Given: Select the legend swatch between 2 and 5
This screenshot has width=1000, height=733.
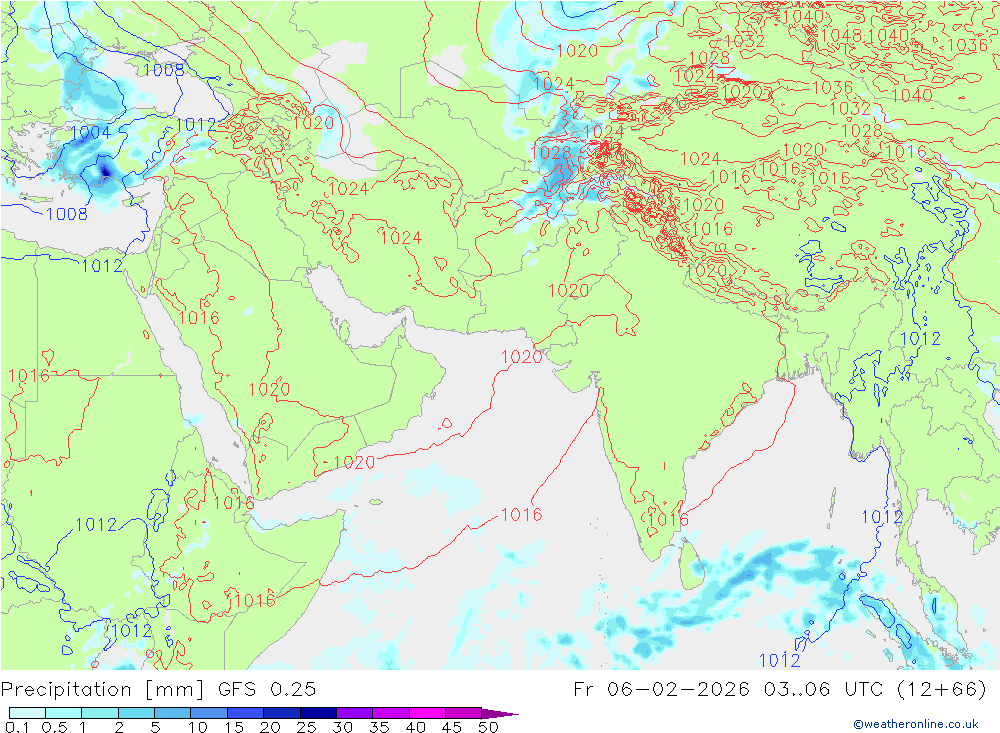Looking at the screenshot, I should pyautogui.click(x=136, y=713).
